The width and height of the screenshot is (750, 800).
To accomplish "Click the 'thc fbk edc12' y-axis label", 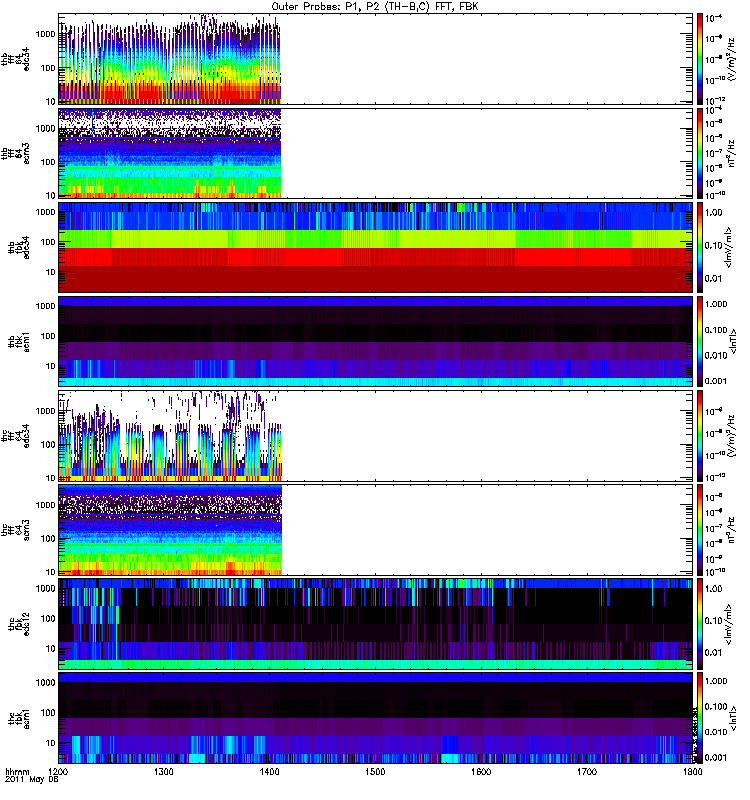I will (19, 623).
